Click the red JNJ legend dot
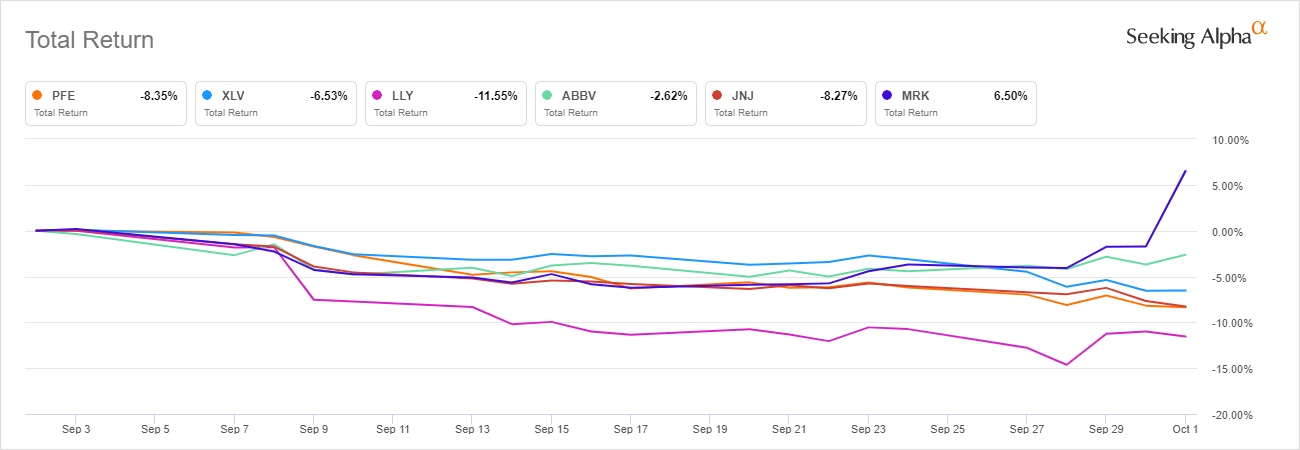 coord(717,95)
